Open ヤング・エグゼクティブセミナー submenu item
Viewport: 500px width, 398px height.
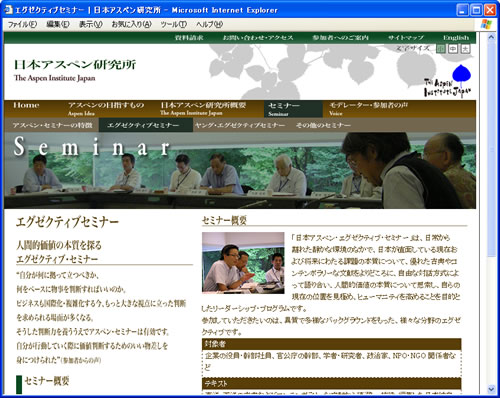[x=240, y=125]
